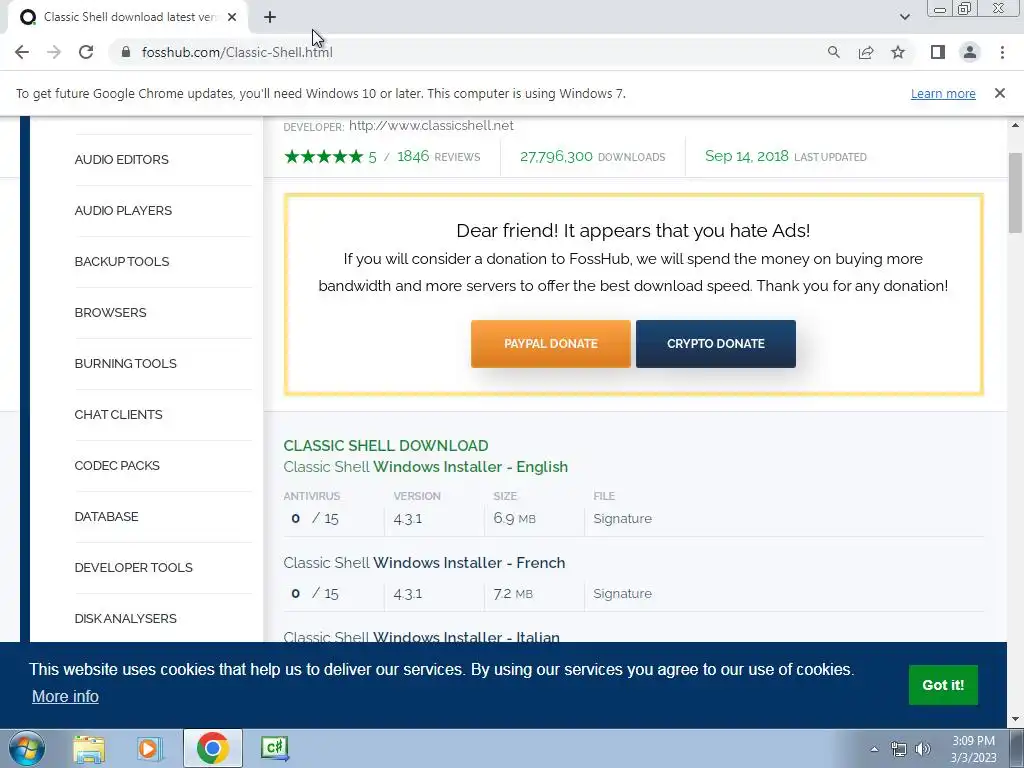Open the Audio Players category
1024x768 pixels.
[x=123, y=210]
